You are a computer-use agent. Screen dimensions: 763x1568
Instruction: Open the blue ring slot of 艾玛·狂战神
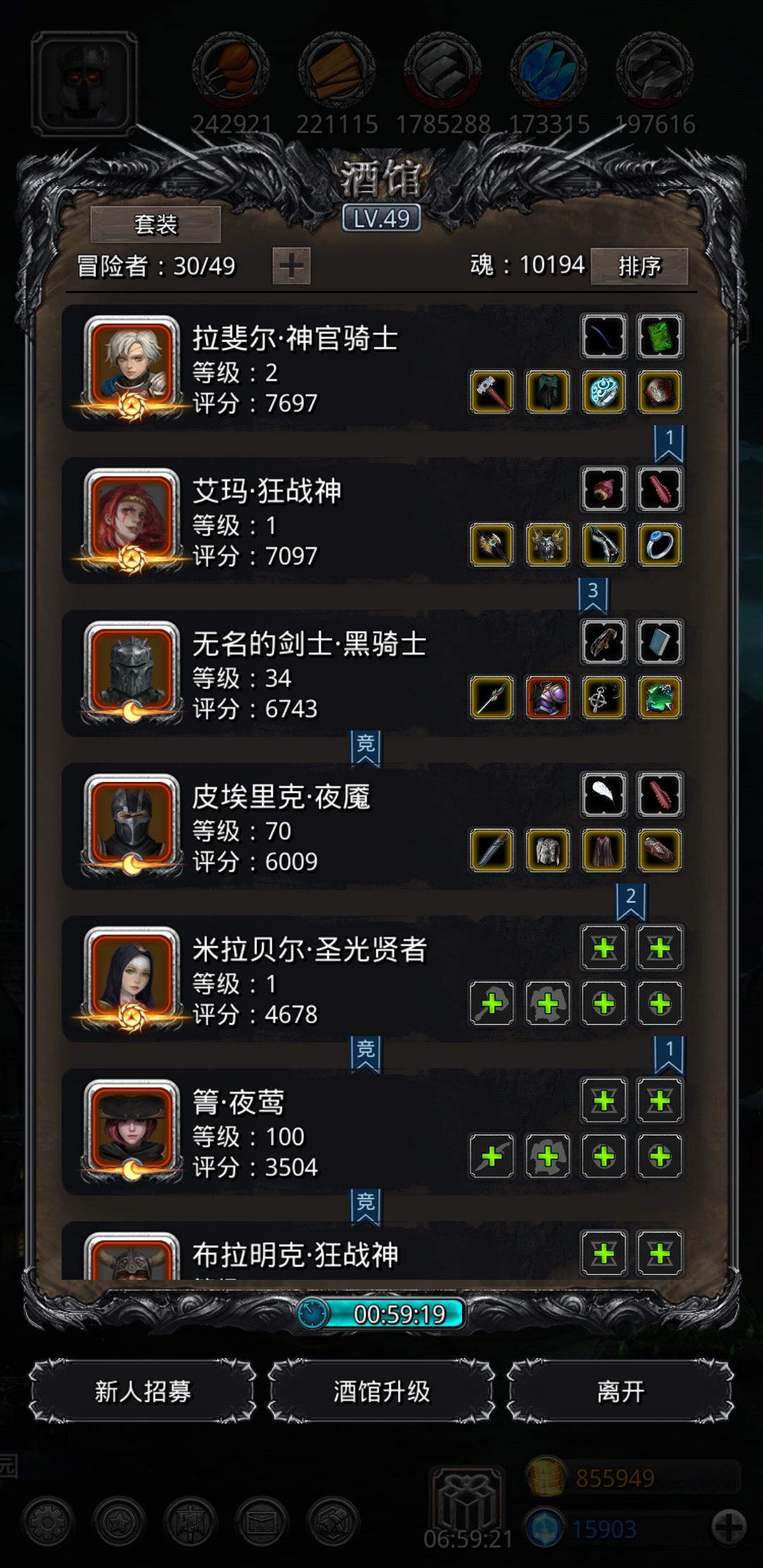(660, 545)
